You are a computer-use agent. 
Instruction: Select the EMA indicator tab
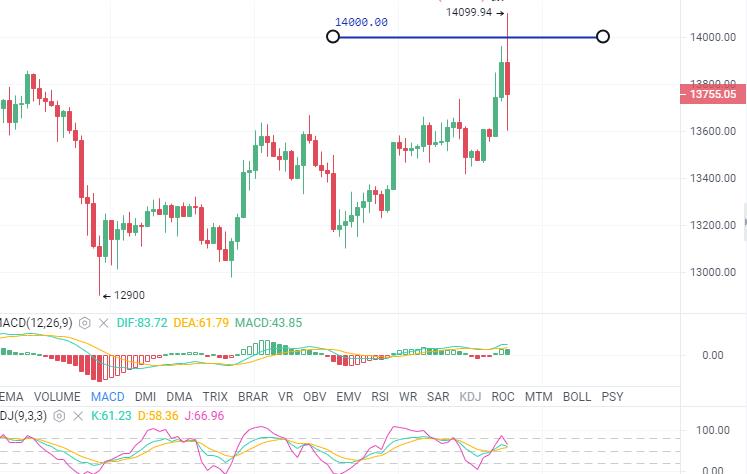[11, 397]
